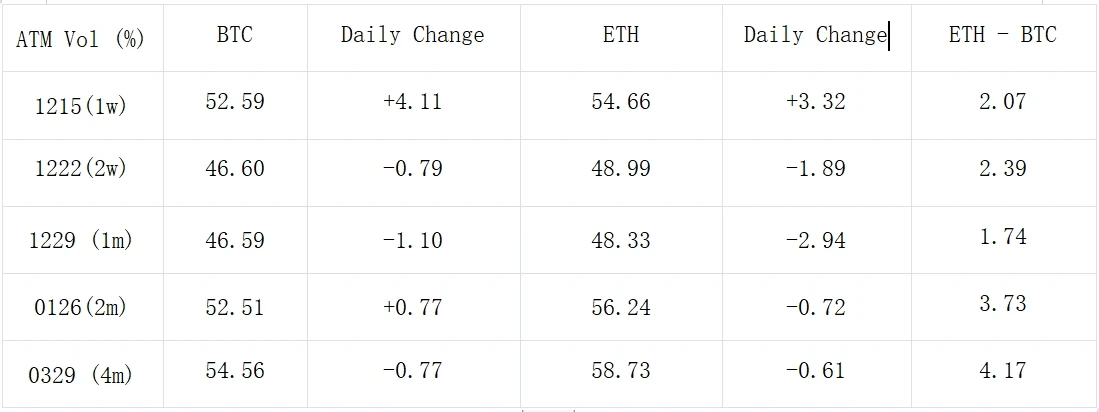The height and width of the screenshot is (412, 1099).
Task: Select the 1229 (1m) row label
Action: point(82,241)
